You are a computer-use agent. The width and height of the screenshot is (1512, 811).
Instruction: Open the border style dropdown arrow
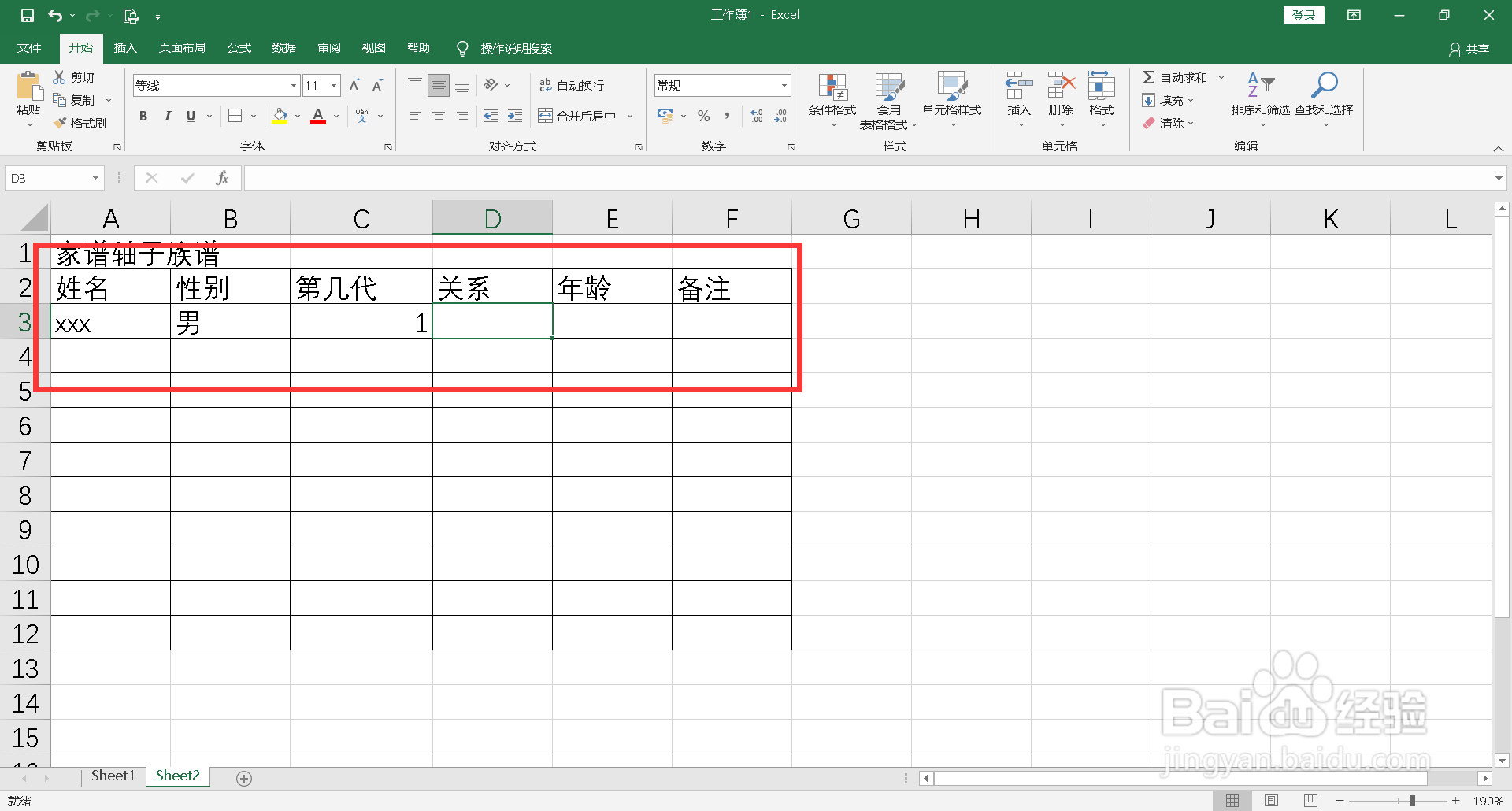[253, 115]
